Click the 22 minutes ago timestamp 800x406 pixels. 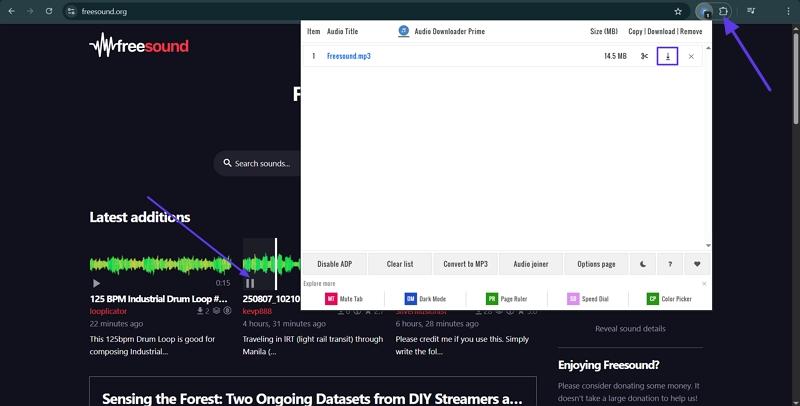tap(116, 324)
